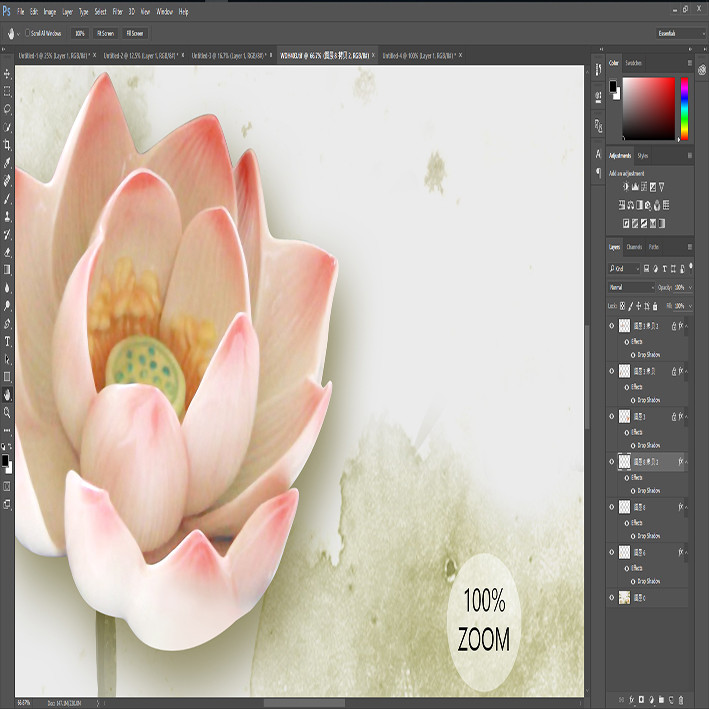Viewport: 709px width, 709px height.
Task: Collapse effects of the selected layer
Action: coord(686,462)
